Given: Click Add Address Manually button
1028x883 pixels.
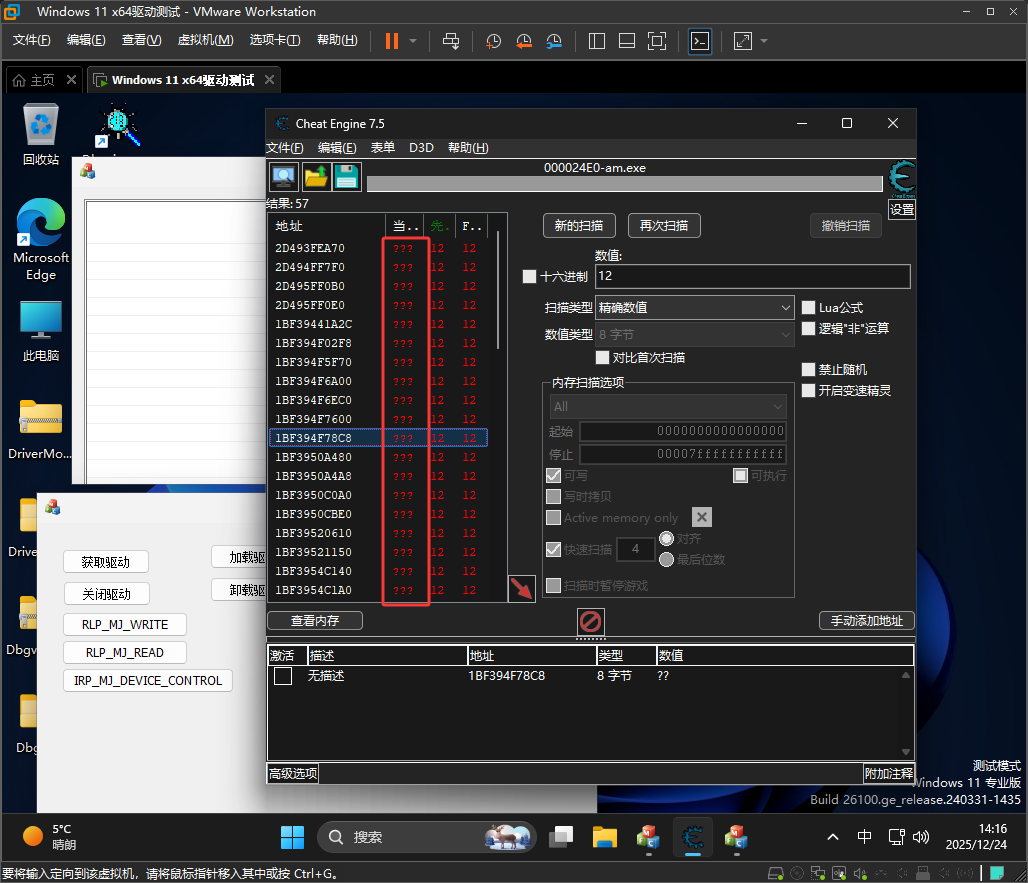Looking at the screenshot, I should 867,620.
